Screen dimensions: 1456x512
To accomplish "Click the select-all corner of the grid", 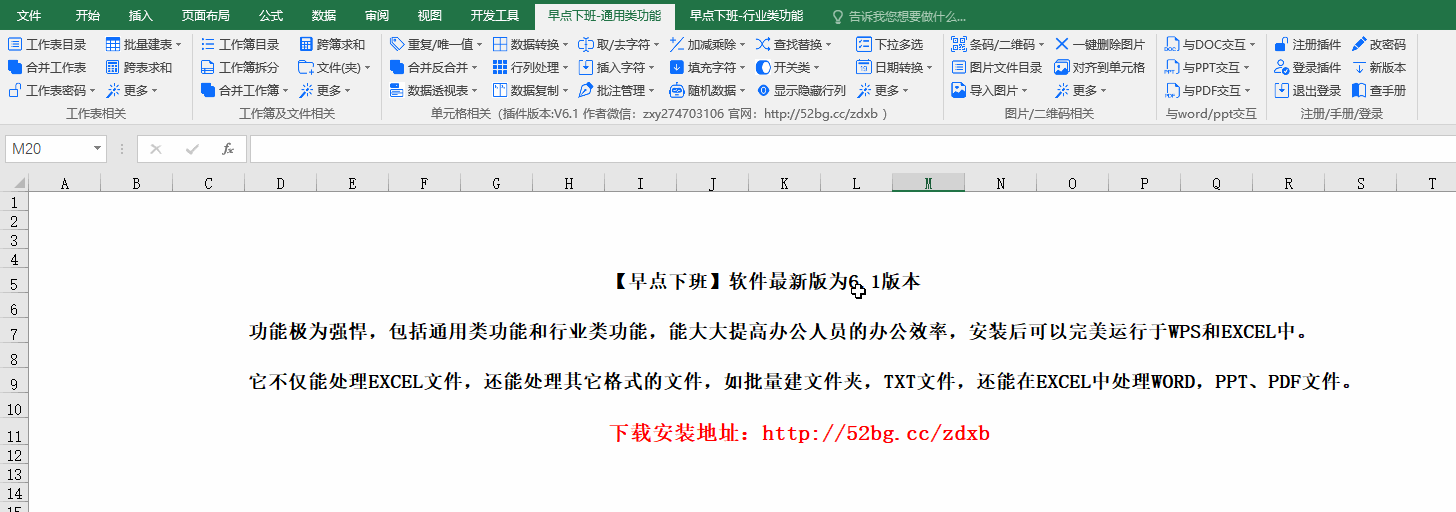I will pos(14,183).
